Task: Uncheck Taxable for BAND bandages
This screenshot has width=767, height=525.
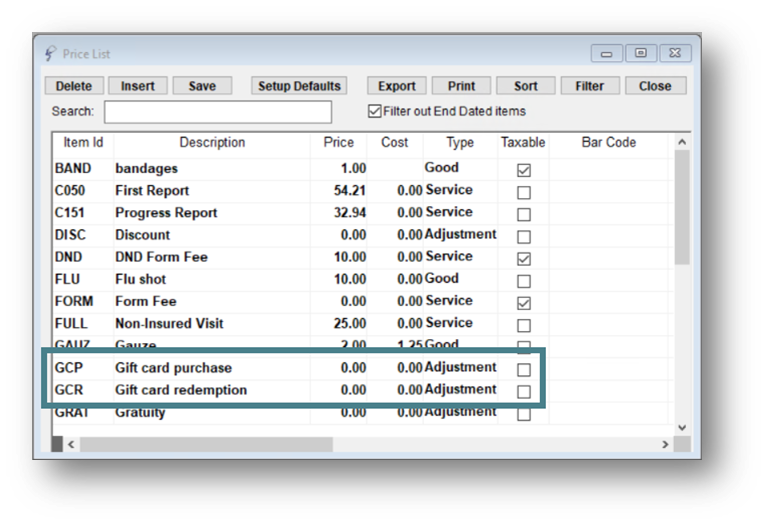Action: pyautogui.click(x=524, y=170)
